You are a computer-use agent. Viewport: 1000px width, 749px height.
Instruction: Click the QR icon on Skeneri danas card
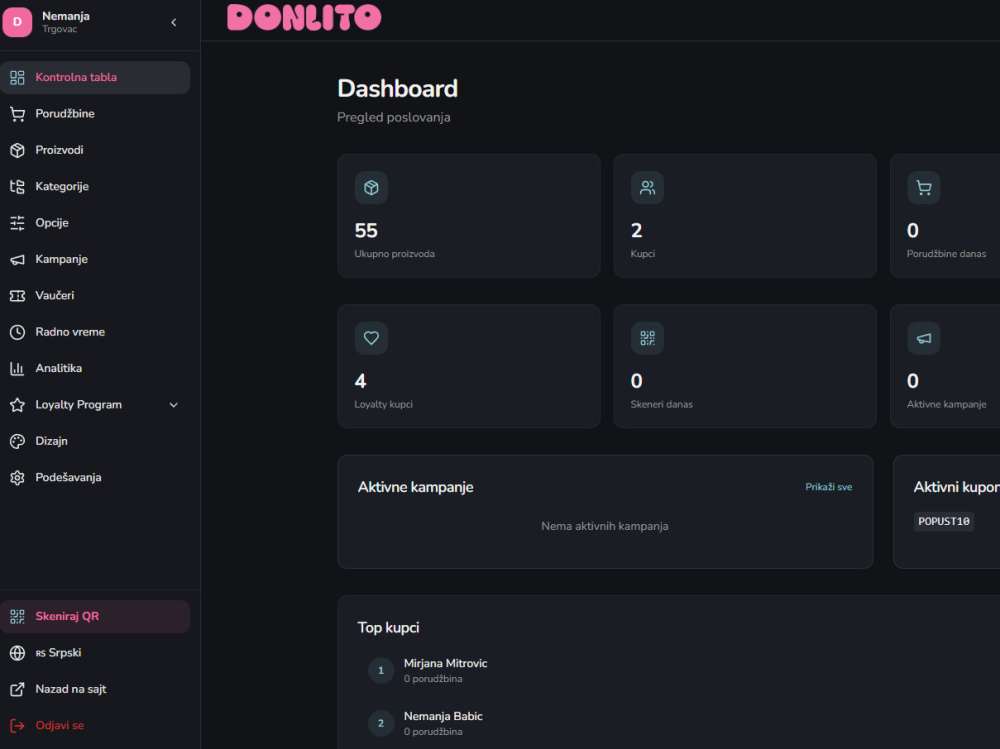click(647, 338)
